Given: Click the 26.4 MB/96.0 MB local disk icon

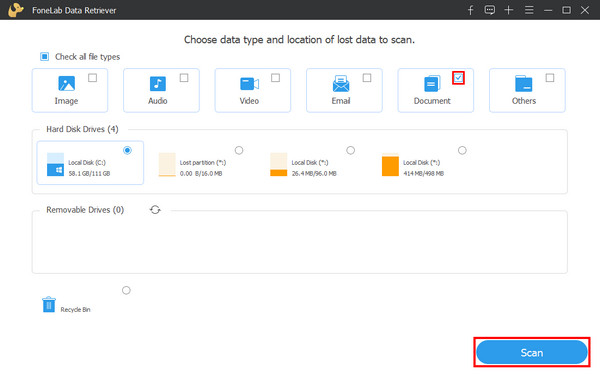Looking at the screenshot, I should tap(279, 165).
